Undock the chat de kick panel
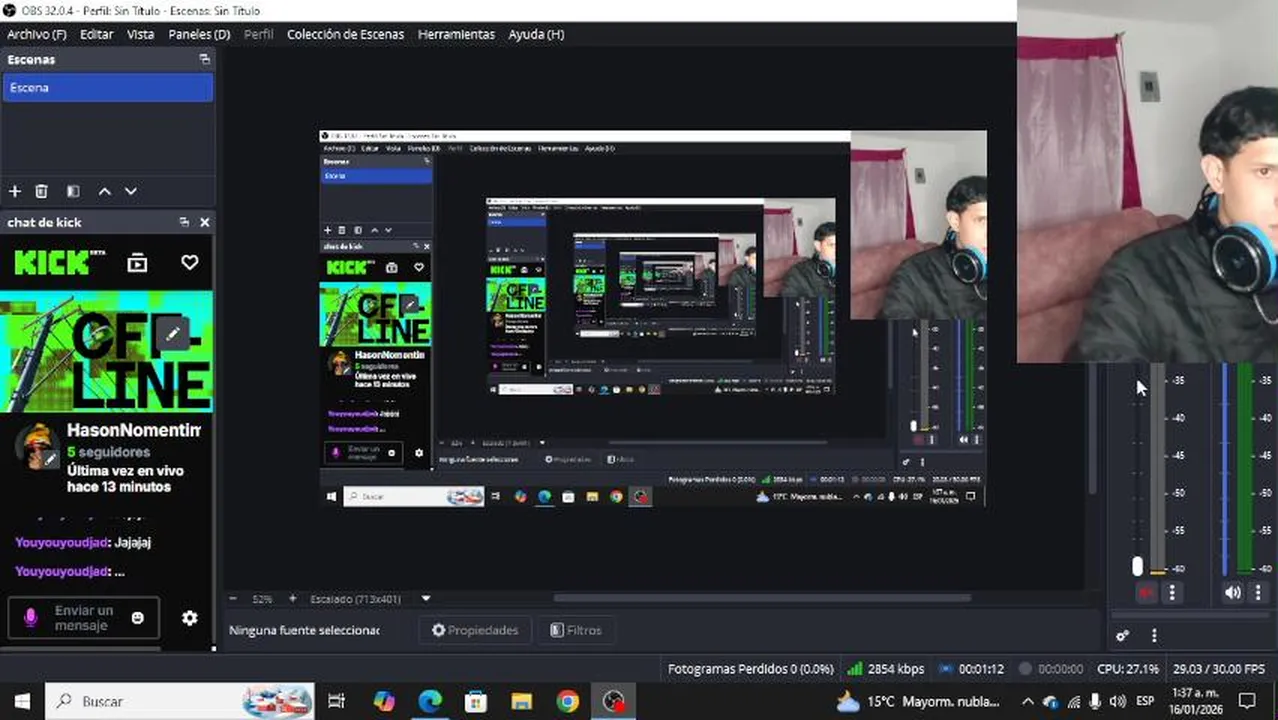1278x720 pixels. click(184, 222)
